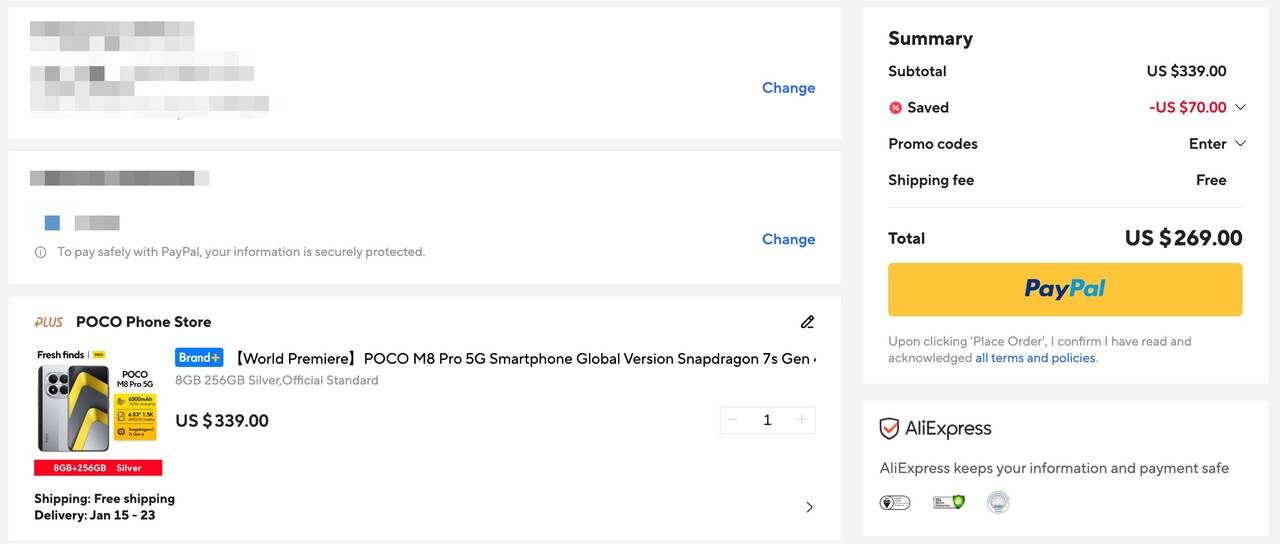Click the quantity field showing 1

[767, 420]
